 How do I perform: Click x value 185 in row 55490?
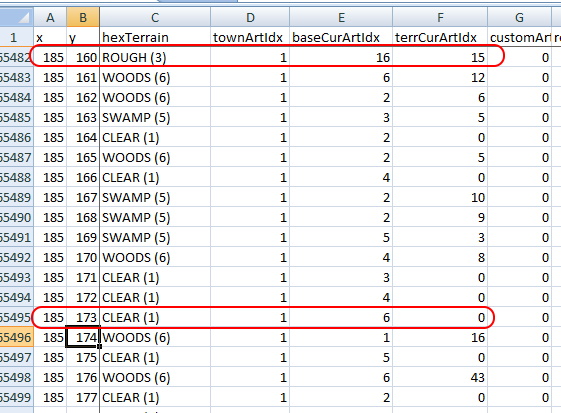(x=50, y=218)
